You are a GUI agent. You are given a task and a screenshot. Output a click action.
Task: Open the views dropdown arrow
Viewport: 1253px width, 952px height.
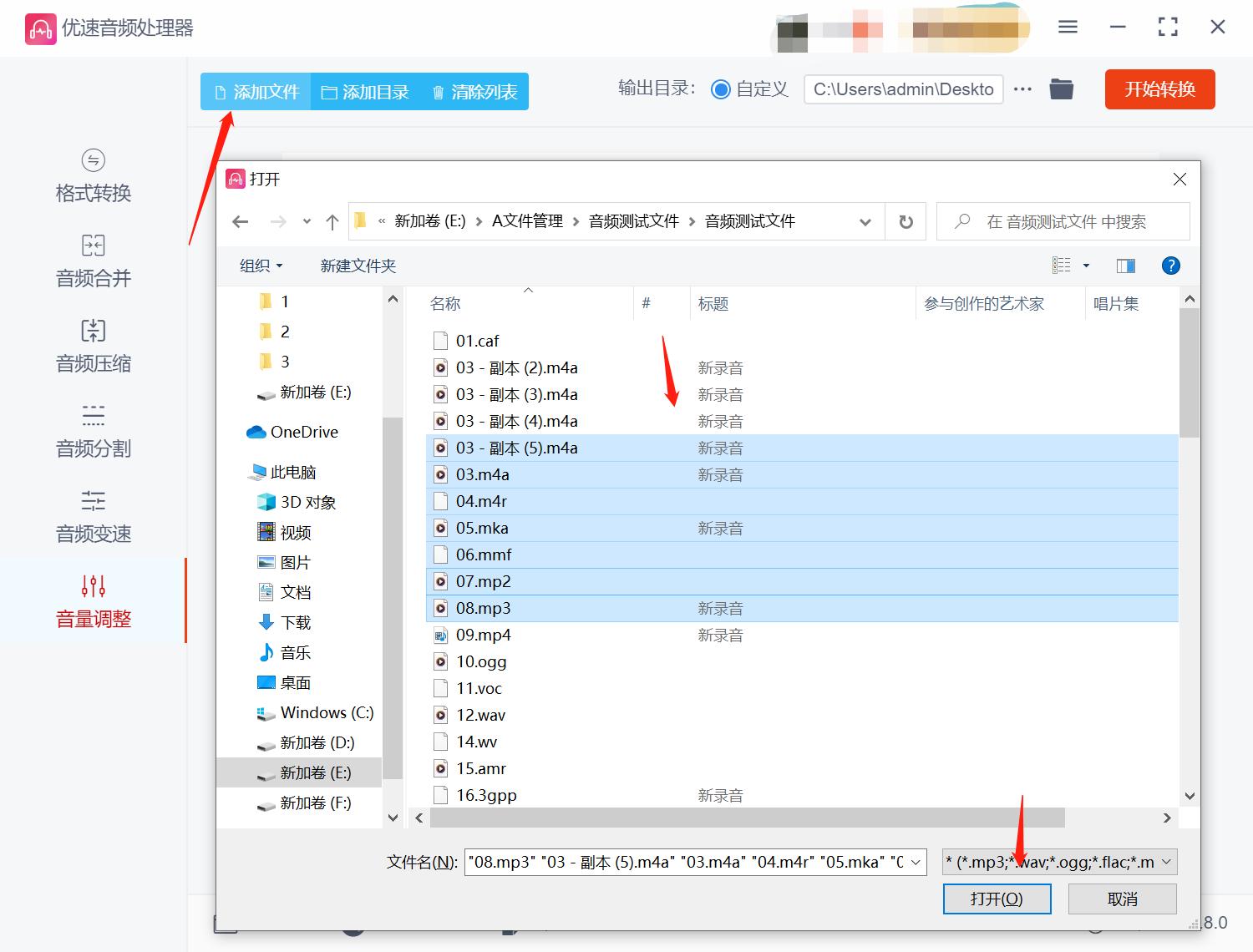1086,265
